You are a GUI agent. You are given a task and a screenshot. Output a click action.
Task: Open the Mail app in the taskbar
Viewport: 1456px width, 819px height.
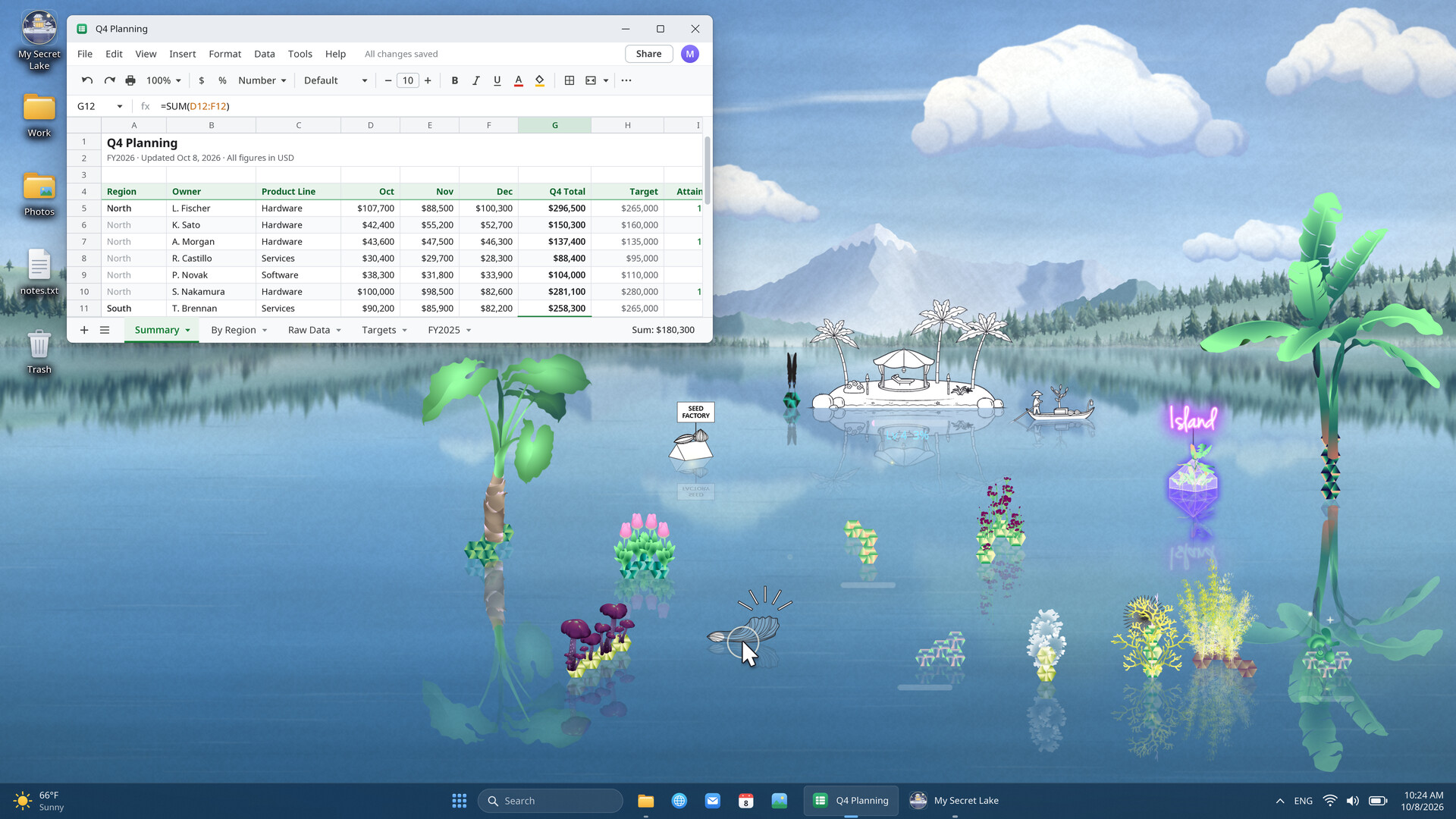tap(713, 801)
